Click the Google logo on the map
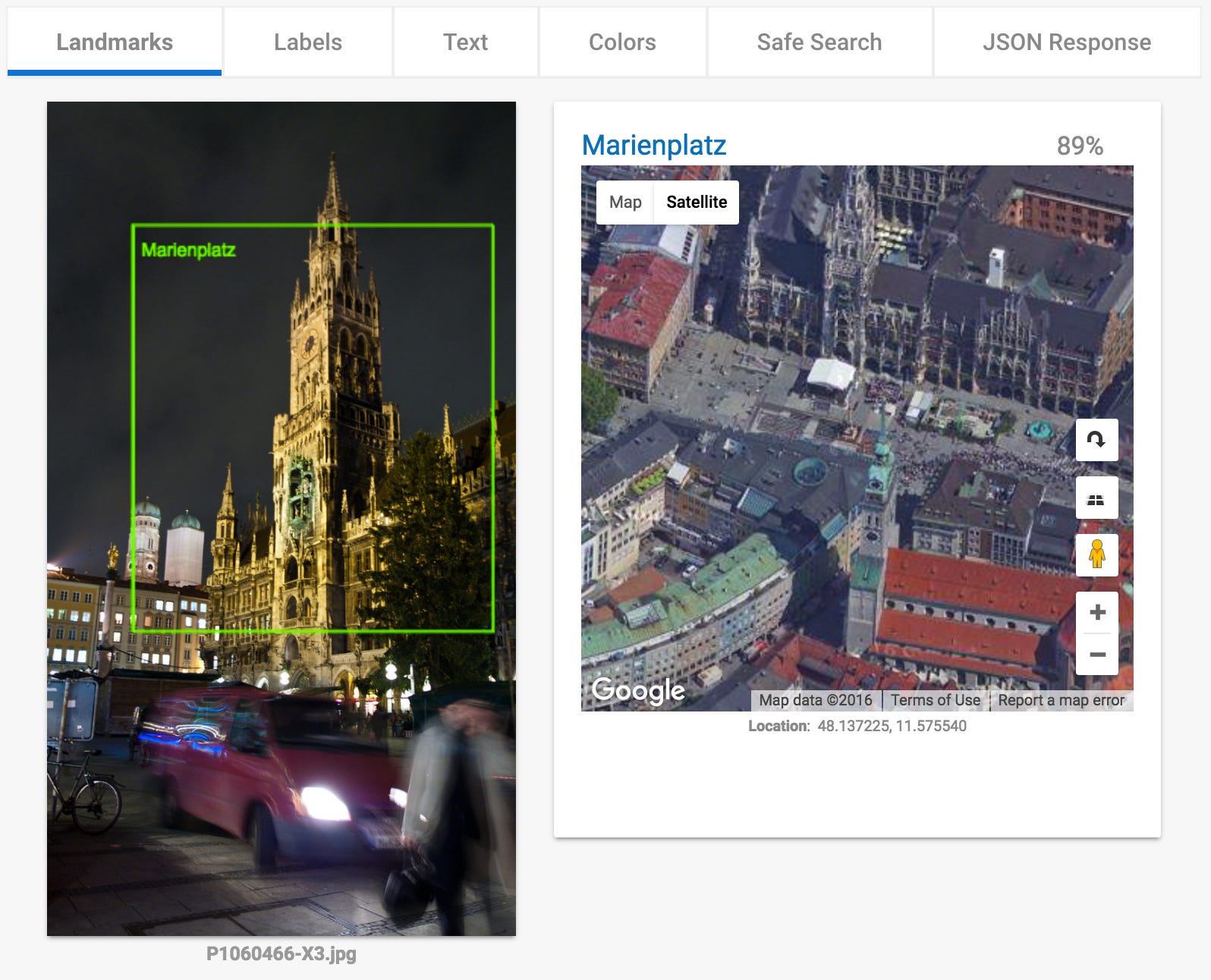This screenshot has height=980, width=1211. (638, 689)
